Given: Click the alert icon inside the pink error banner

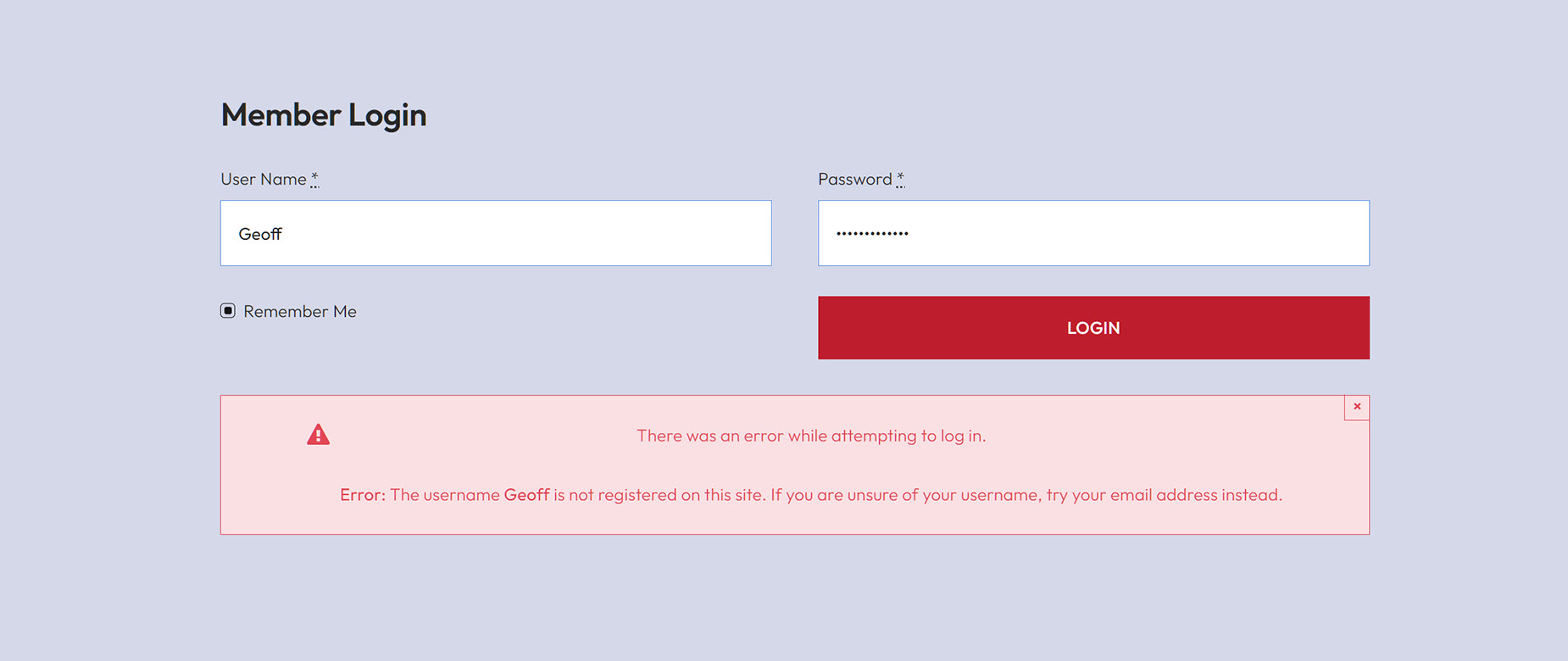Looking at the screenshot, I should click(318, 434).
